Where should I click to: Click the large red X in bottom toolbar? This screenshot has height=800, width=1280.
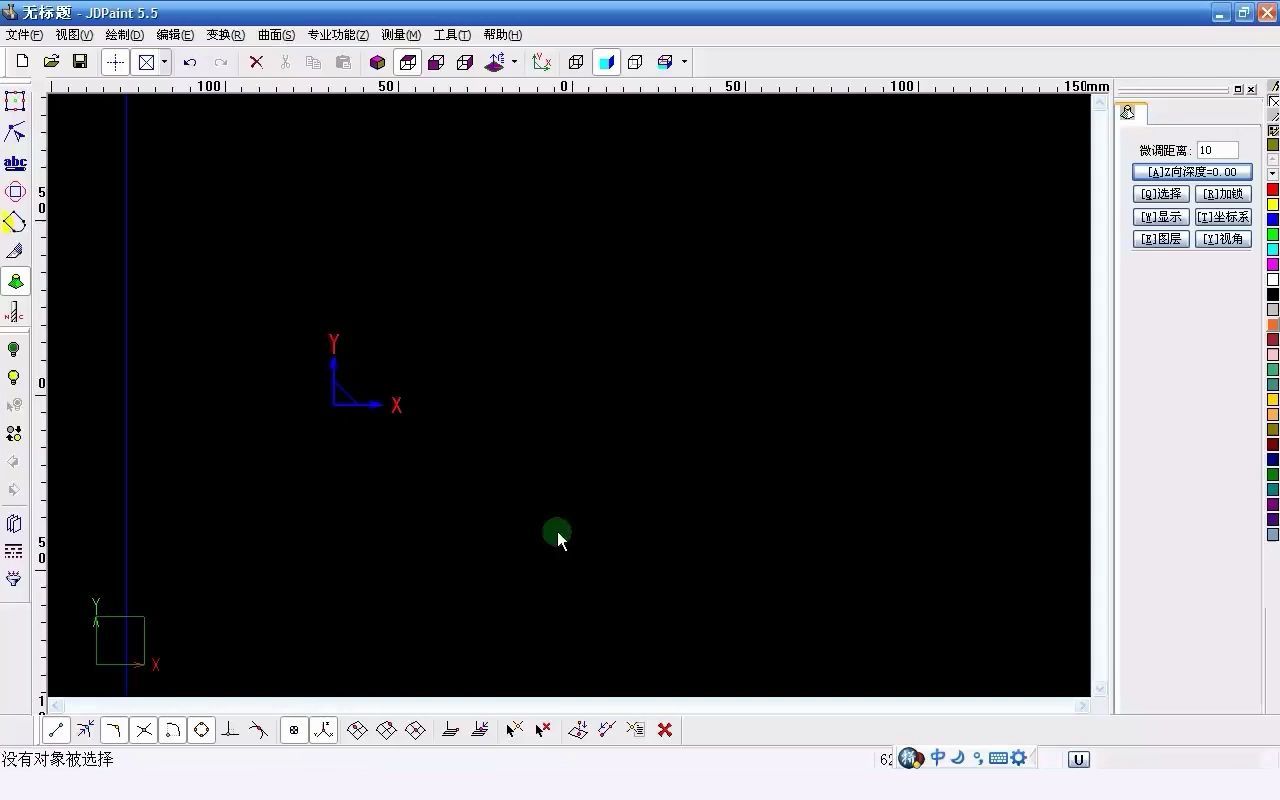(x=665, y=730)
